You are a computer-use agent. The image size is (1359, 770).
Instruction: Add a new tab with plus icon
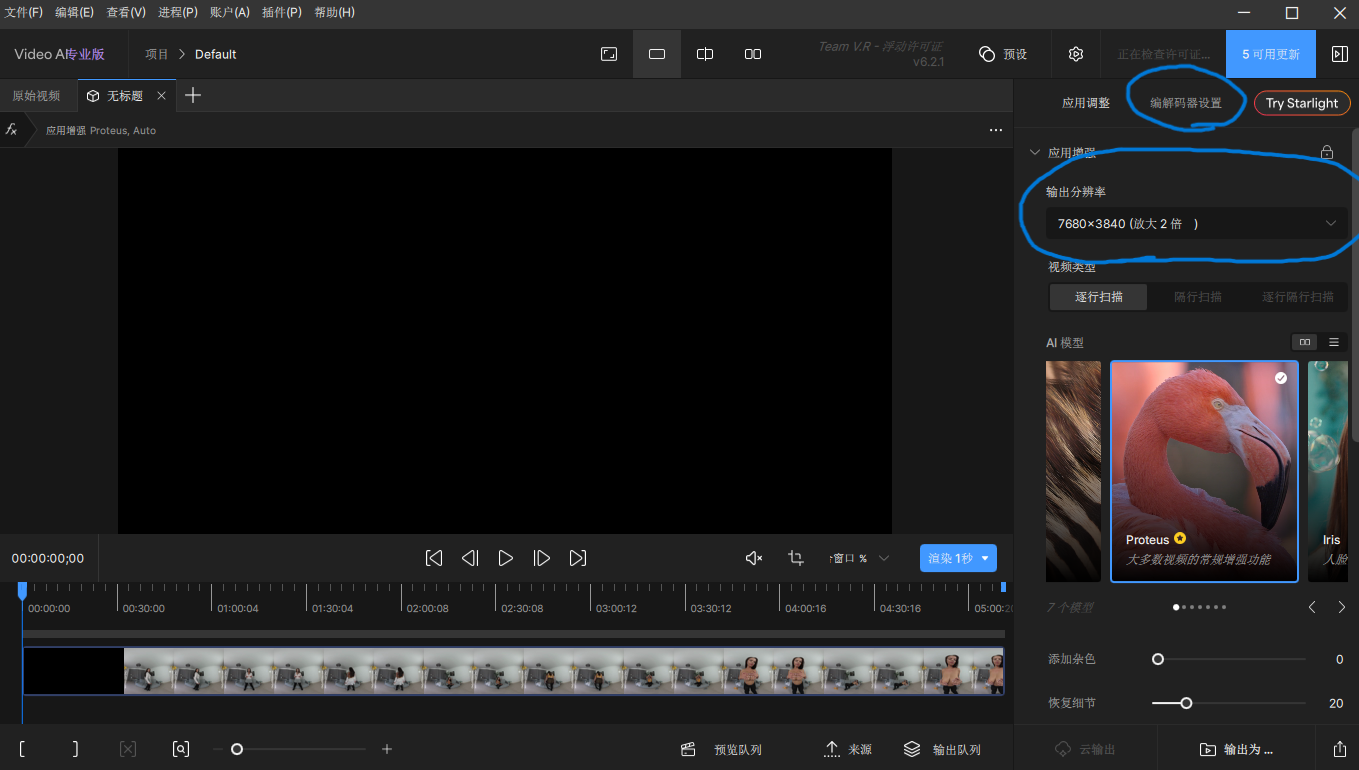click(x=194, y=95)
